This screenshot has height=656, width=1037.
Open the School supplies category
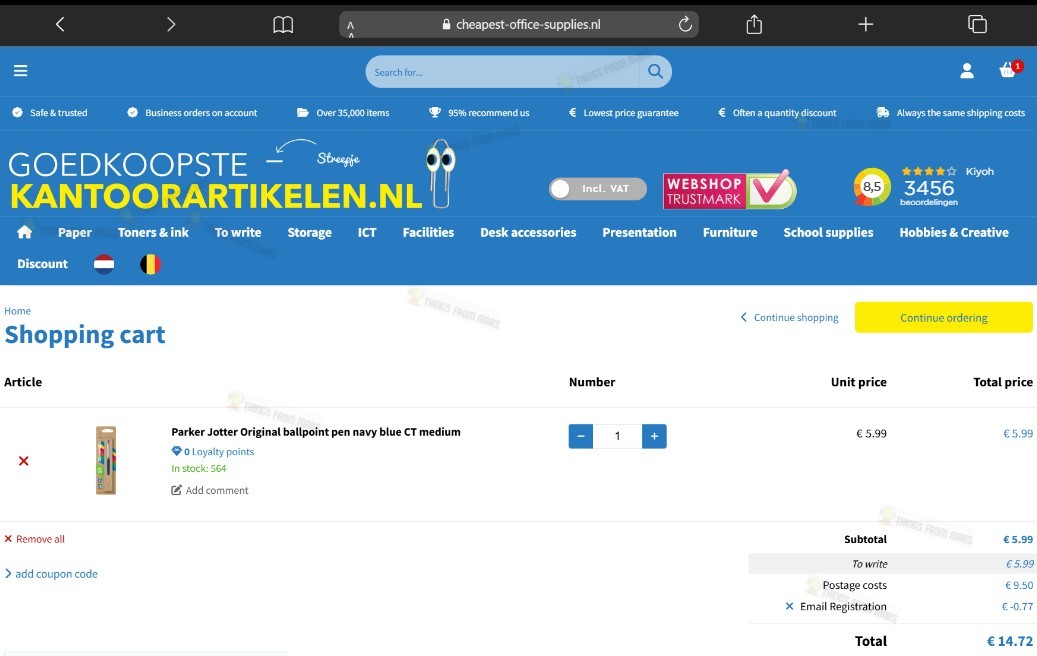point(829,233)
